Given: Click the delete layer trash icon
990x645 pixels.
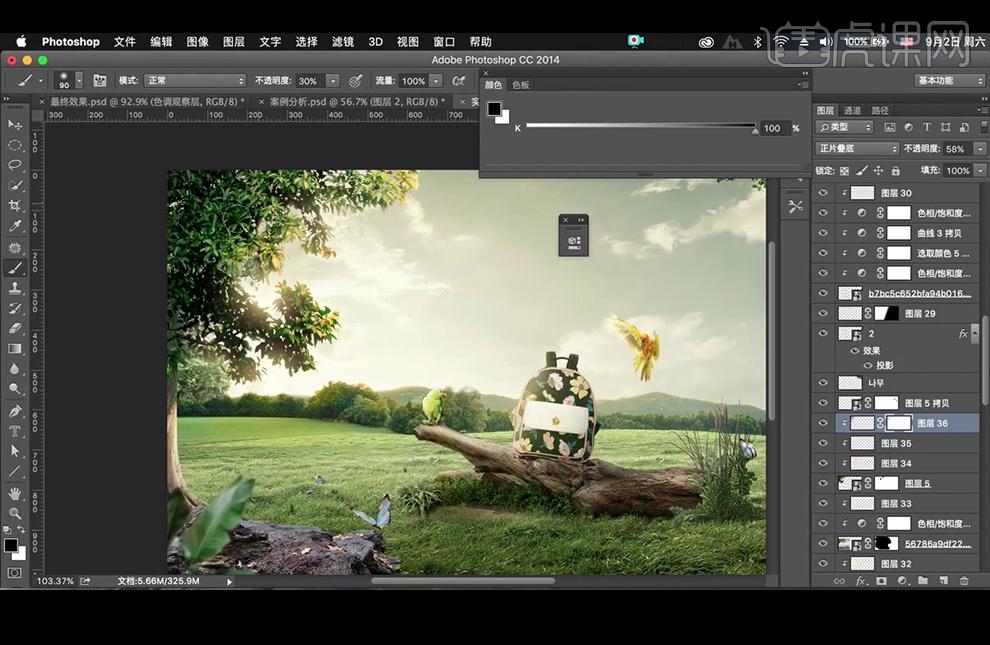Looking at the screenshot, I should [963, 581].
